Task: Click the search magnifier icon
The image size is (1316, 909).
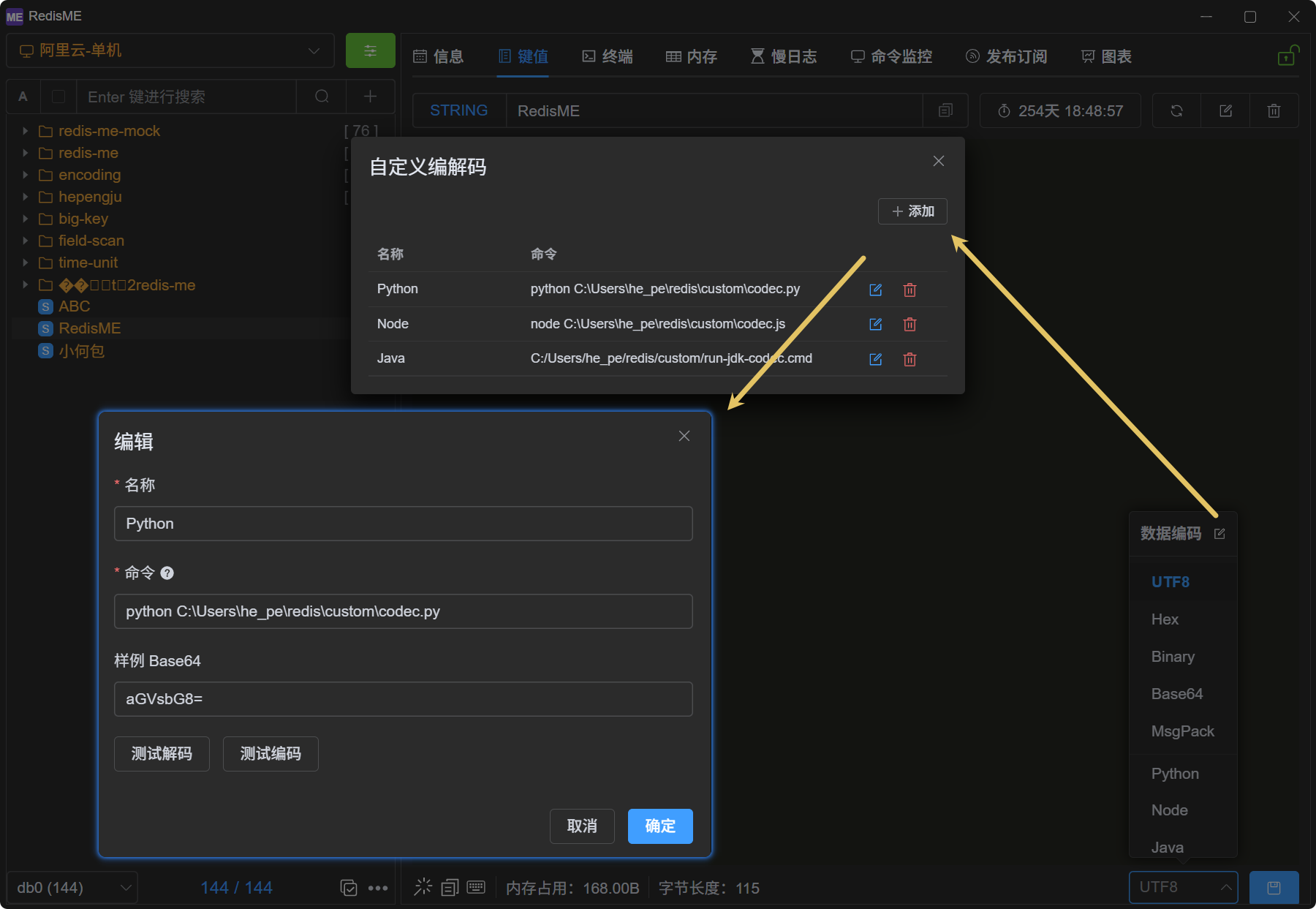Action: pyautogui.click(x=322, y=97)
